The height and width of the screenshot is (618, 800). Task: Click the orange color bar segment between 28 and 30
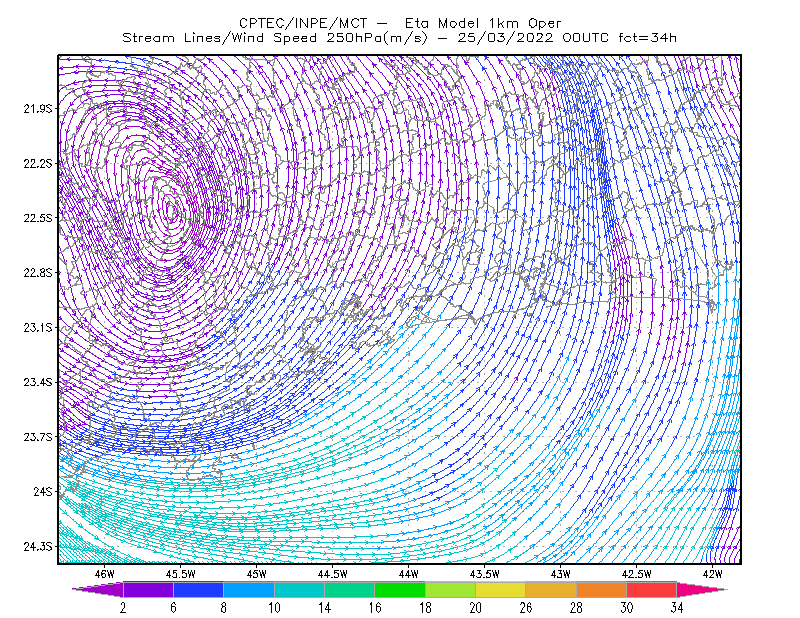click(602, 589)
